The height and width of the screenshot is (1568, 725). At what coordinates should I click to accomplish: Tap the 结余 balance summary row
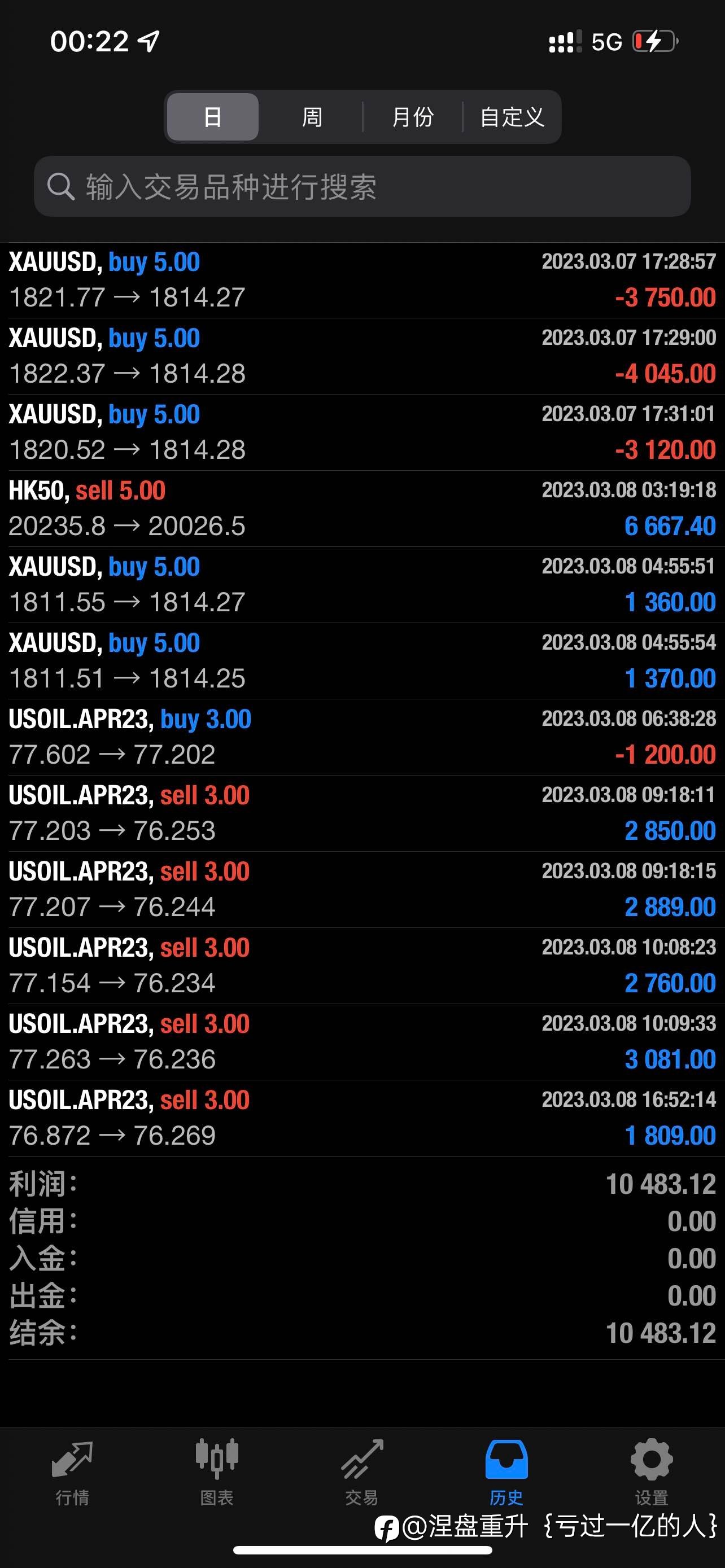click(362, 1333)
